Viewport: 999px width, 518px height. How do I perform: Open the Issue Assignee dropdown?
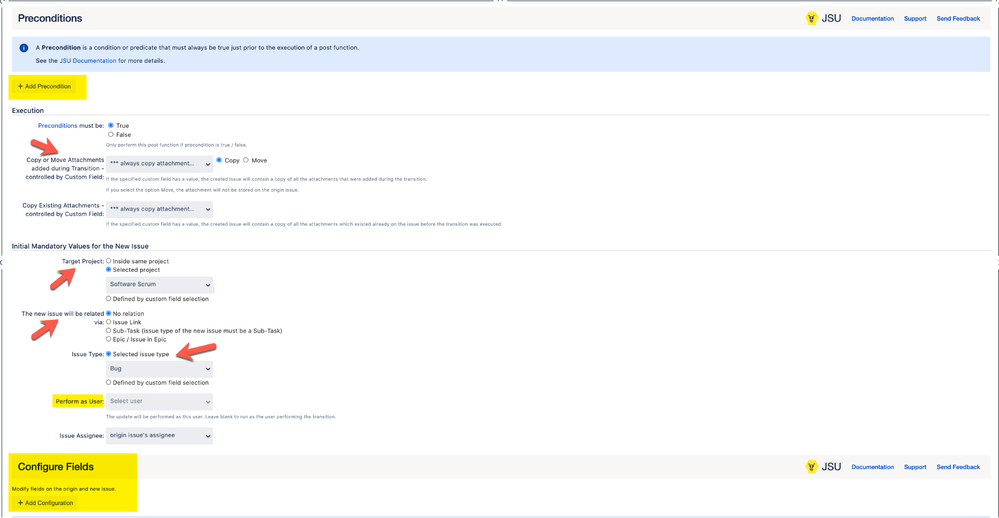[x=159, y=436]
